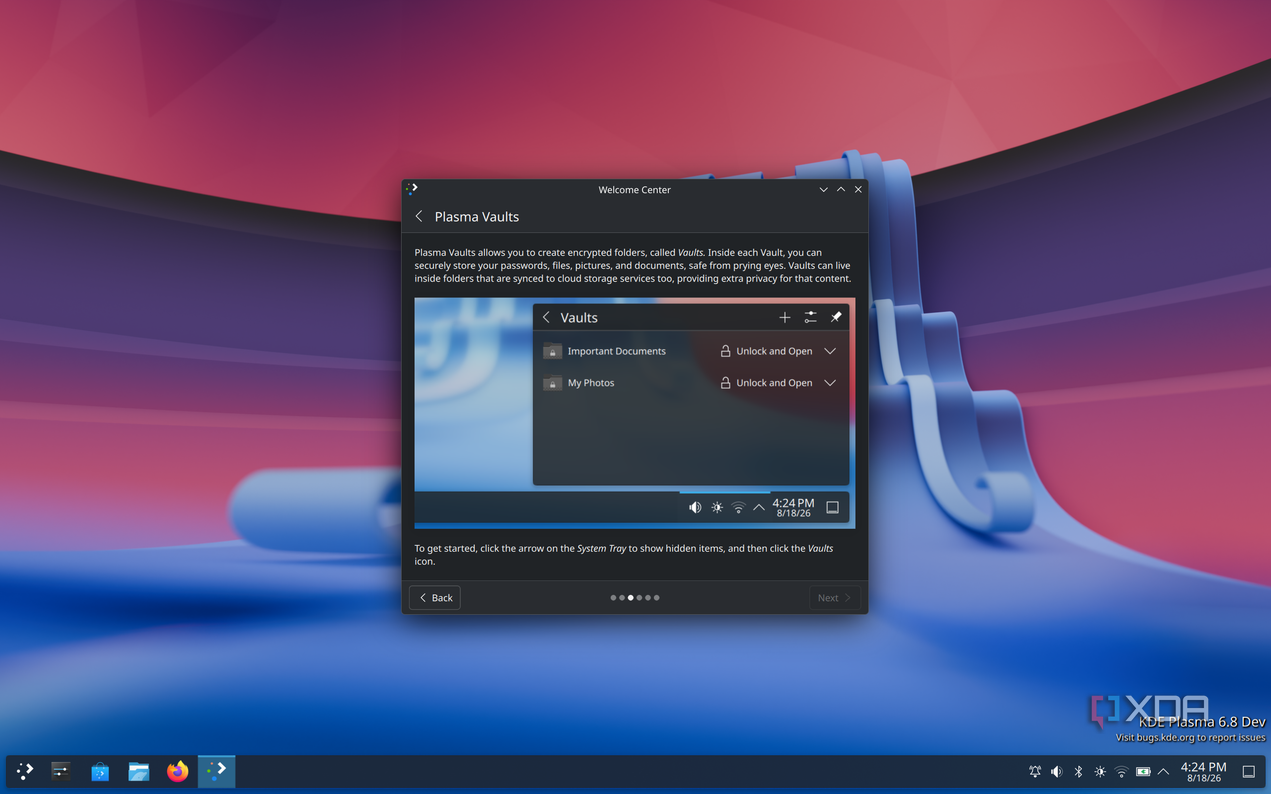Open the audio volume tray icon
This screenshot has height=794, width=1271.
point(1056,772)
